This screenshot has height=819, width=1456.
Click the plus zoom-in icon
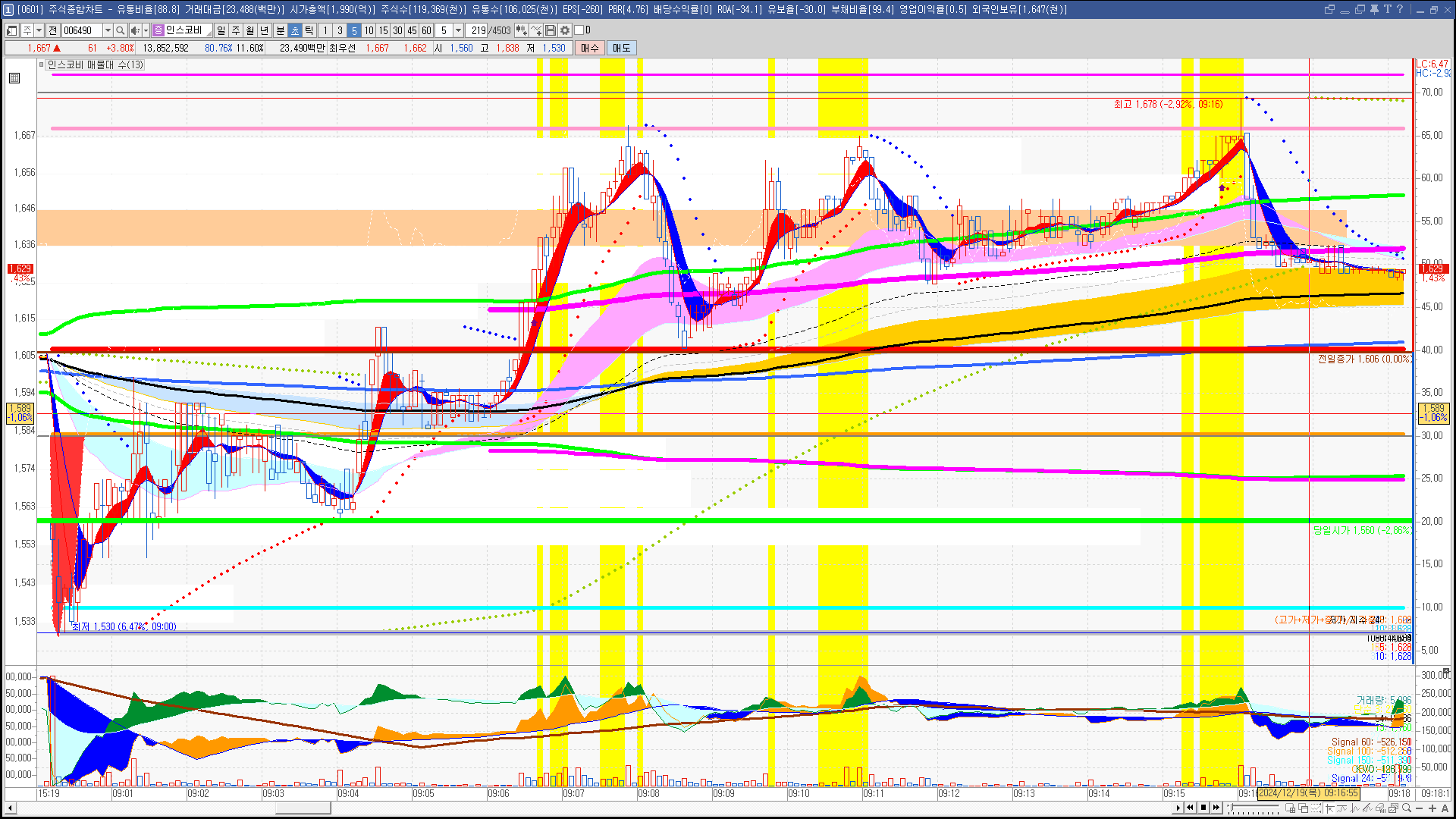(x=1432, y=808)
